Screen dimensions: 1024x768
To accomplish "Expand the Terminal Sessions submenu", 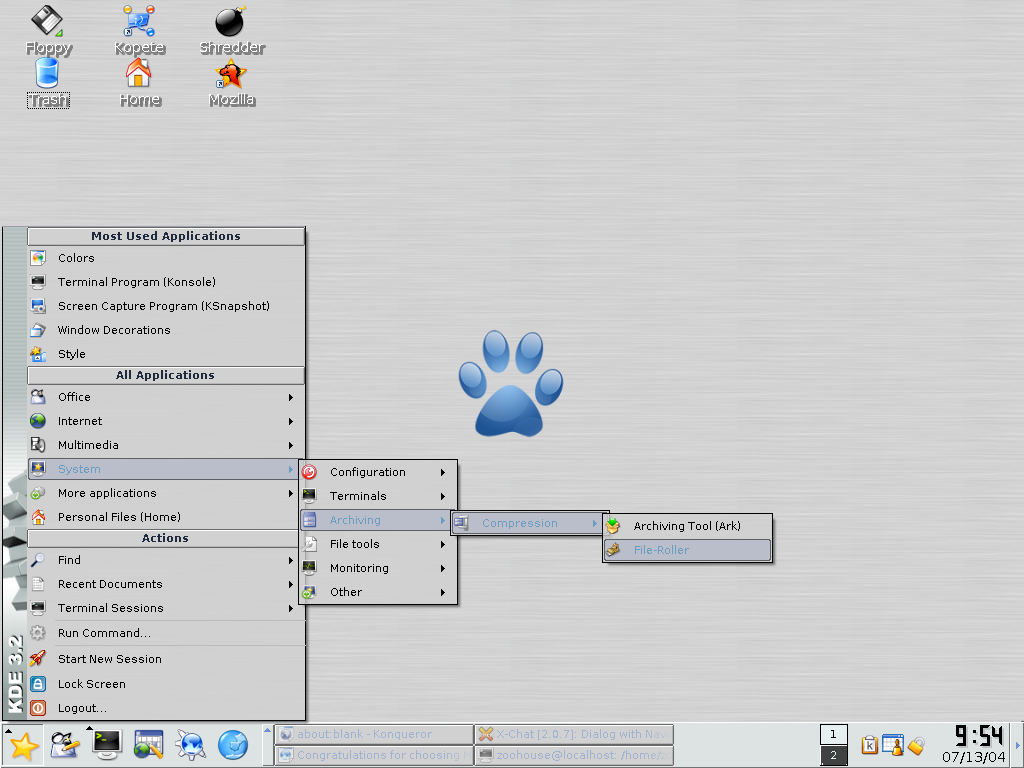I will coord(166,608).
